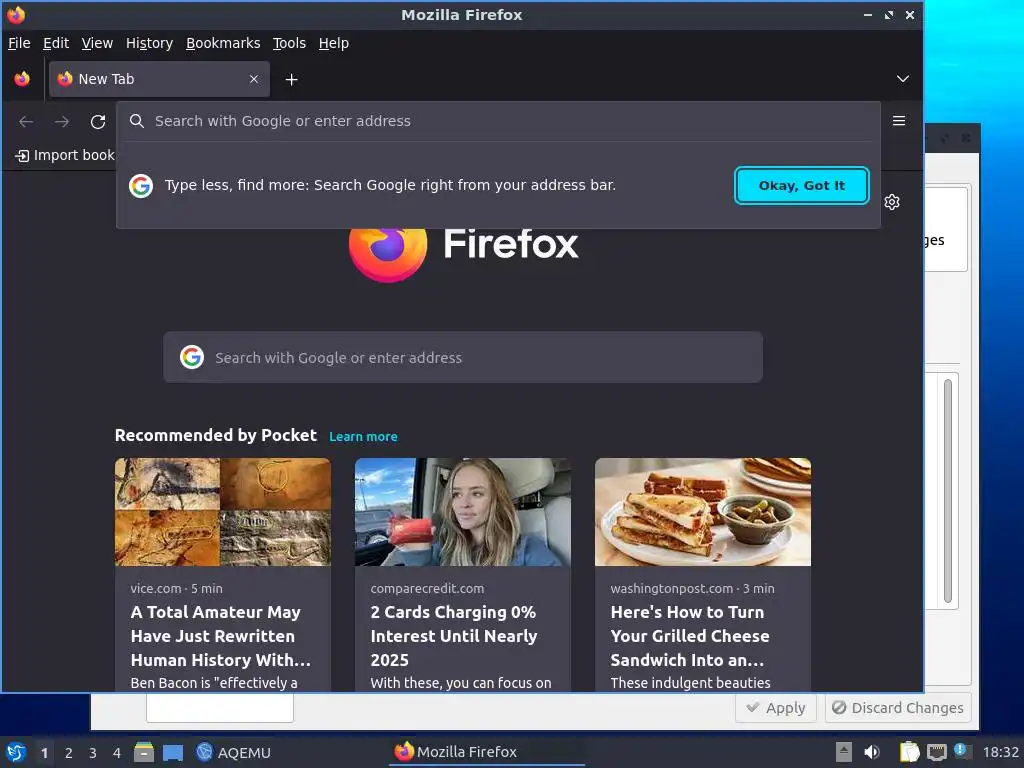Open the grilled cheese sandwich thumbnail
1024x768 pixels.
coord(703,512)
